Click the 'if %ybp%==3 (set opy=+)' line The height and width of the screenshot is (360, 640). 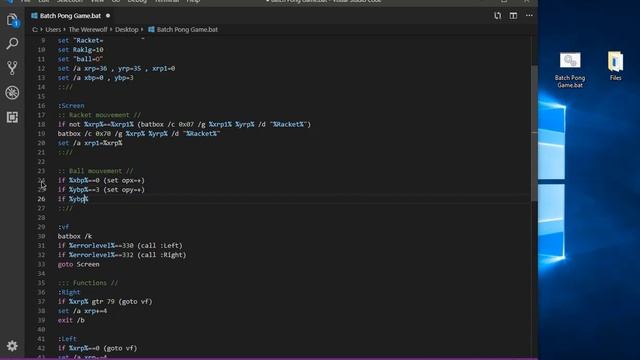click(x=101, y=190)
